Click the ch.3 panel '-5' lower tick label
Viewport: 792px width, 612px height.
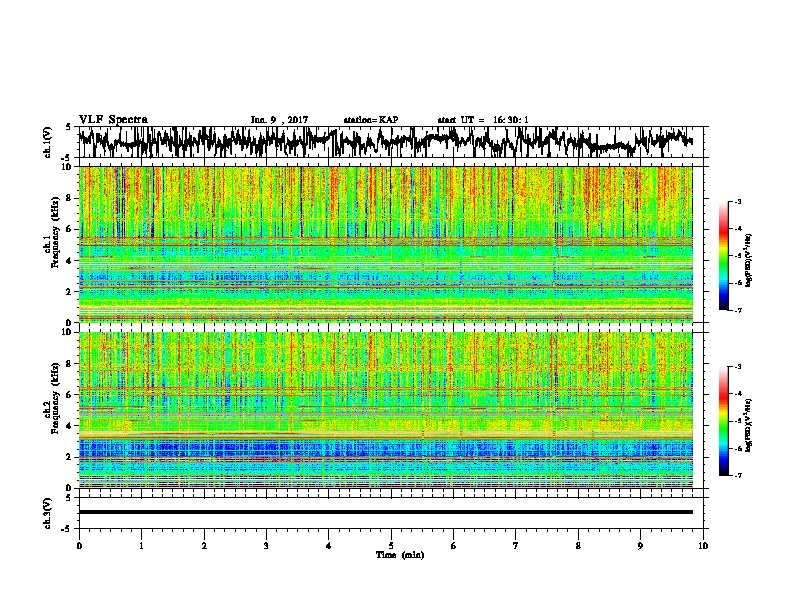click(67, 529)
